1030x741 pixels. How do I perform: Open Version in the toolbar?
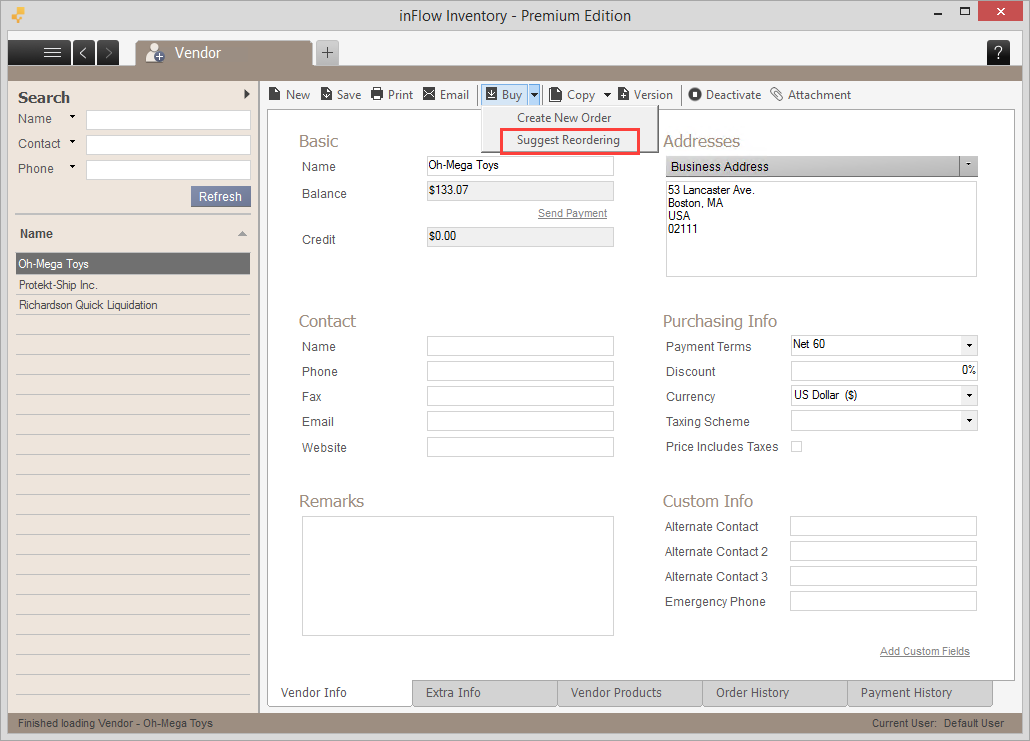point(645,95)
